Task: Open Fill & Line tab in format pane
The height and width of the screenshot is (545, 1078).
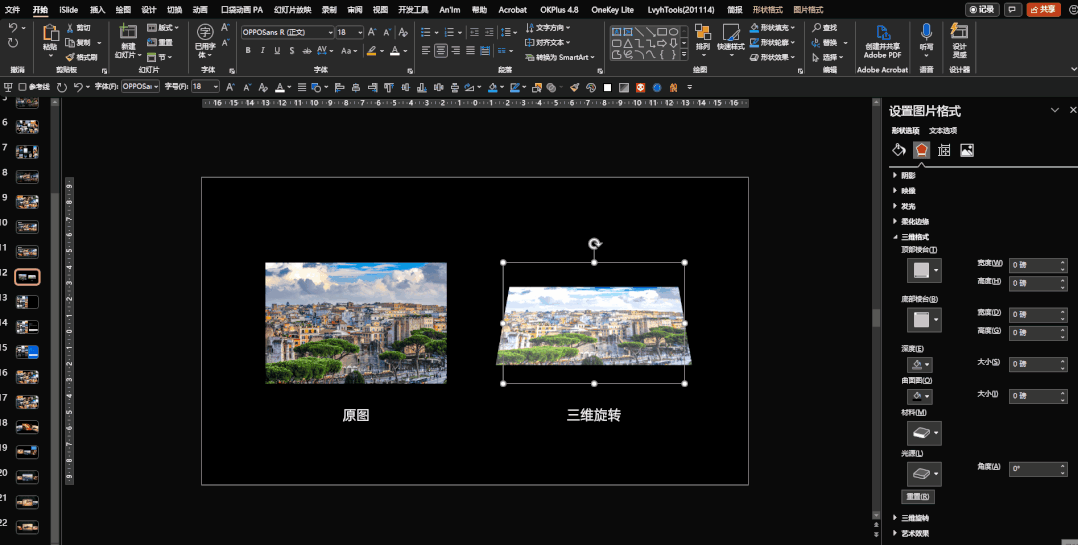Action: point(899,150)
